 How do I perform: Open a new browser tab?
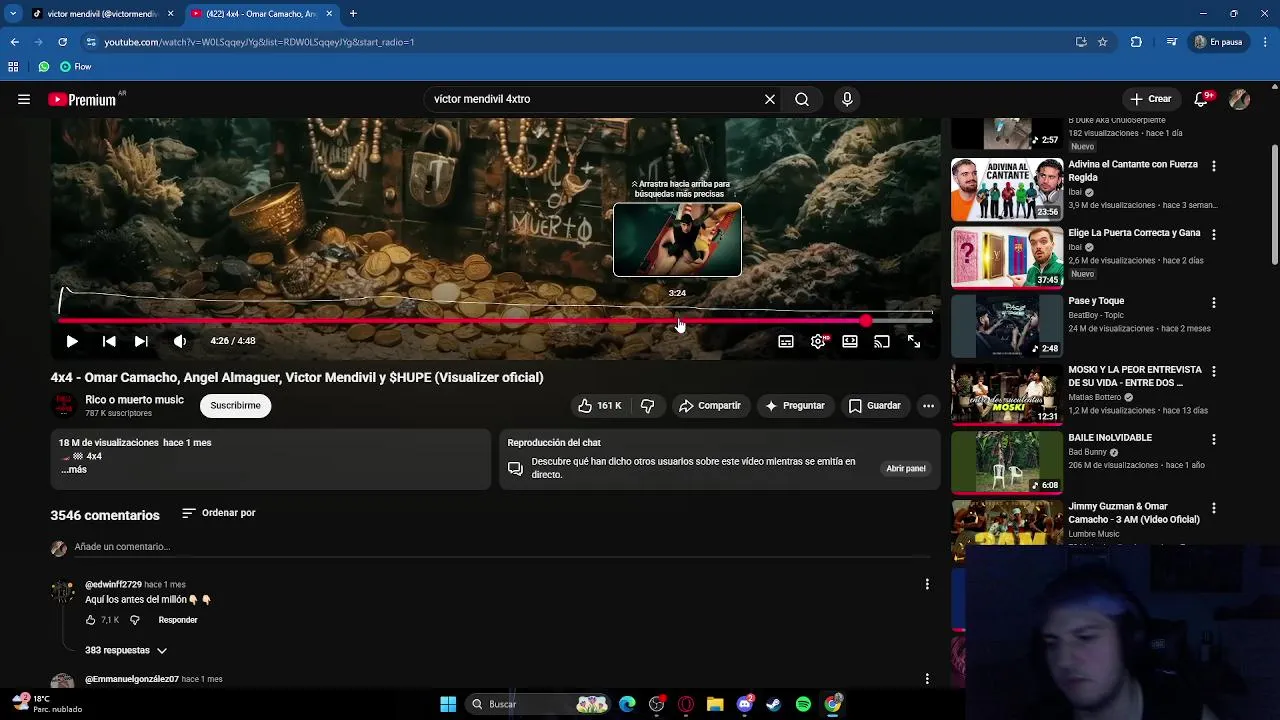pyautogui.click(x=353, y=14)
